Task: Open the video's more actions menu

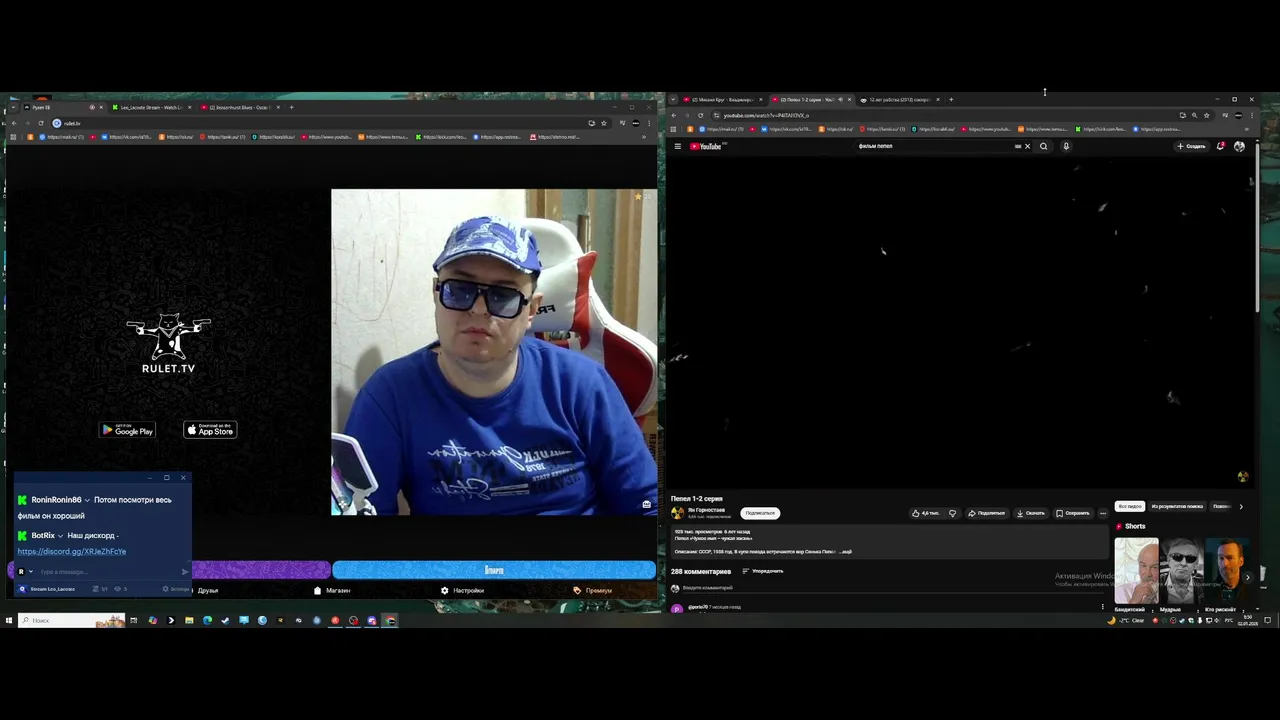Action: pos(1103,513)
